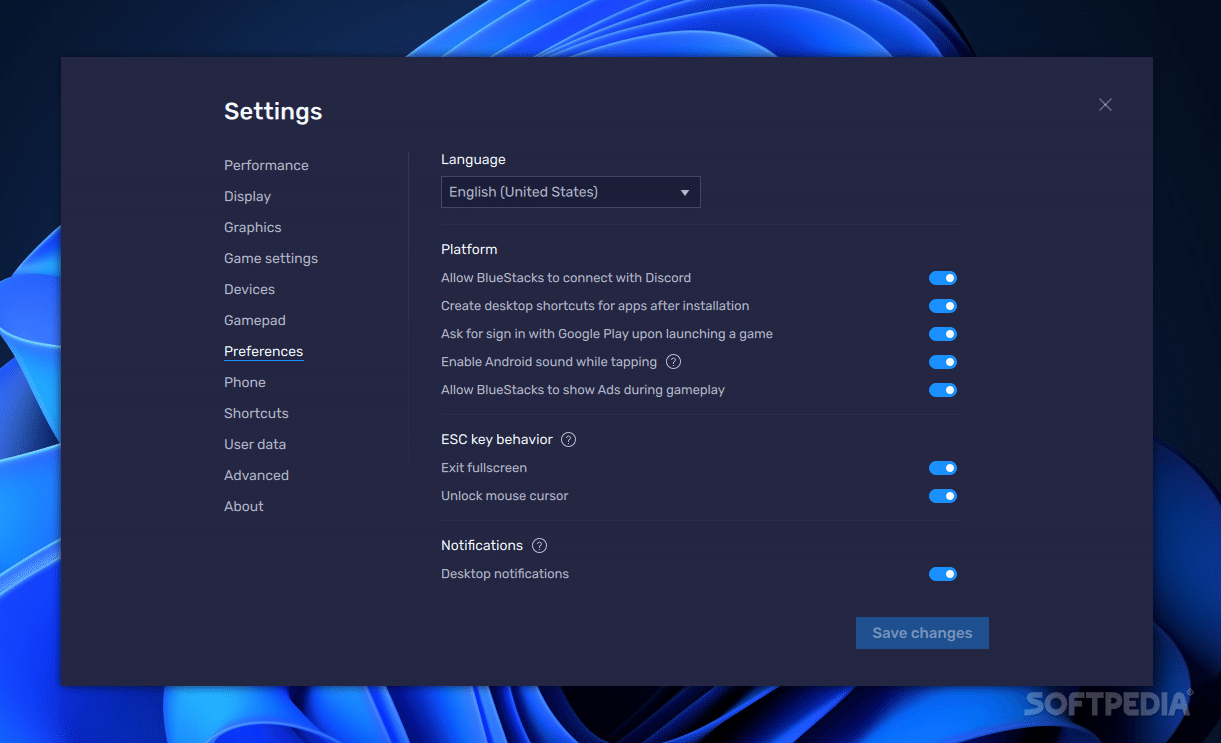
Task: Click the "Create desktop shortcuts for apps after installation" text
Action: coord(595,306)
